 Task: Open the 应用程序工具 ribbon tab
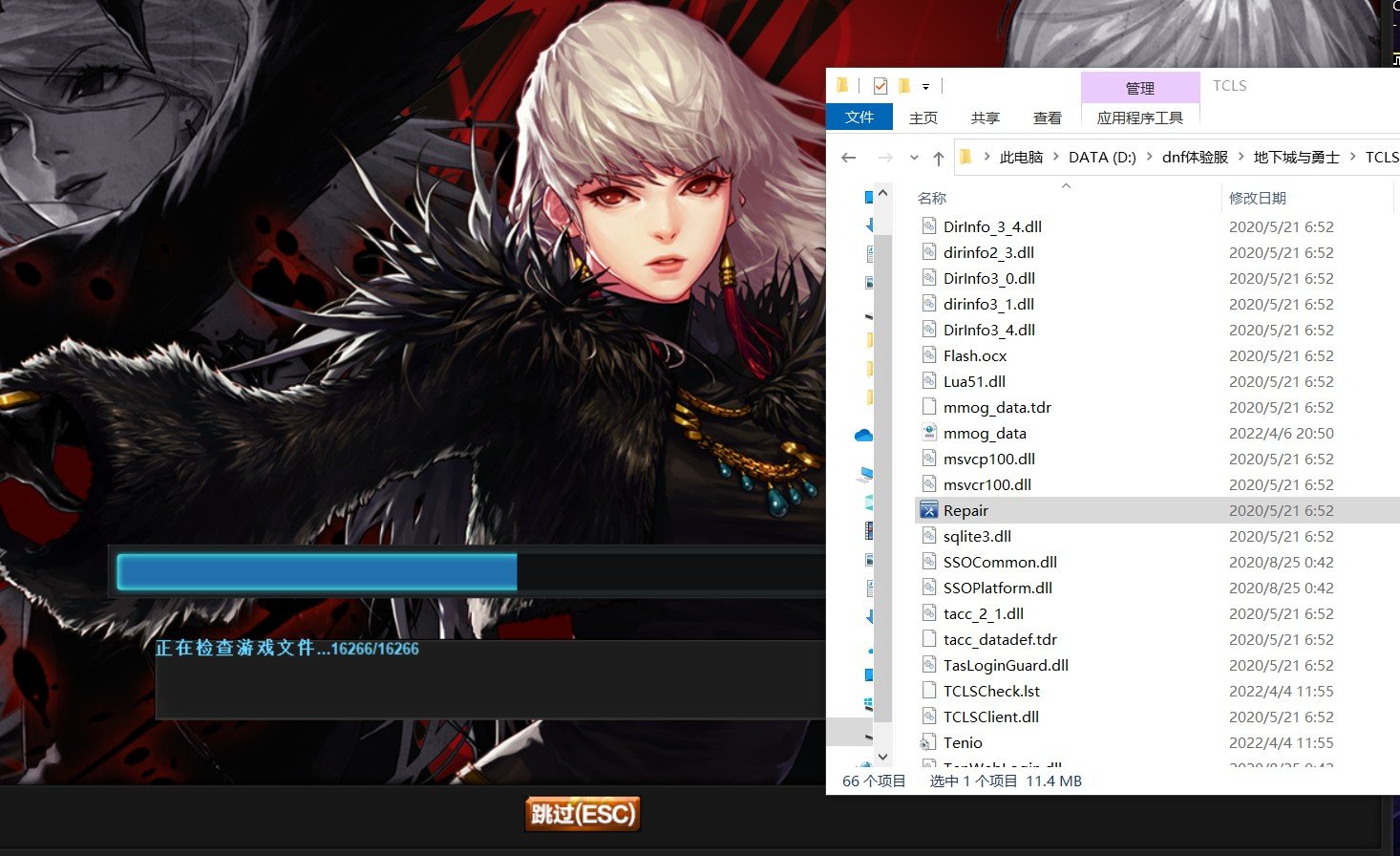click(x=1140, y=118)
